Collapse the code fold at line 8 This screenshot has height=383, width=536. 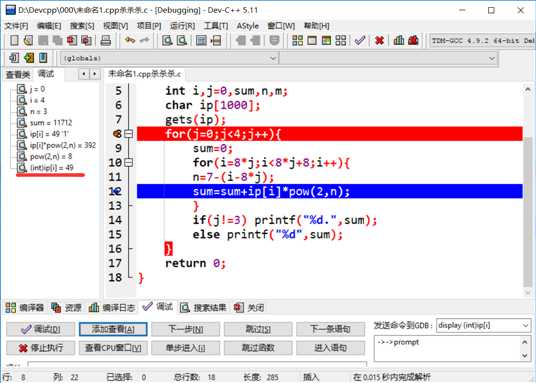point(129,134)
